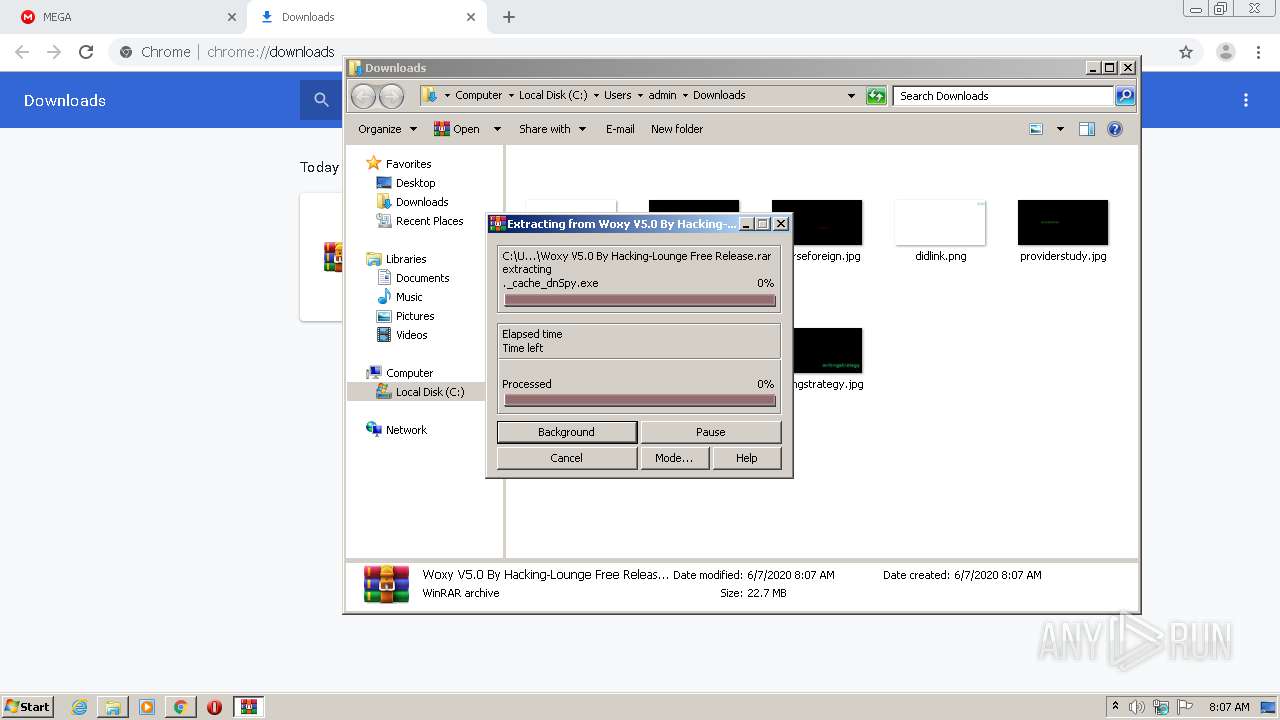Click the Chrome downloads search icon

tap(321, 100)
